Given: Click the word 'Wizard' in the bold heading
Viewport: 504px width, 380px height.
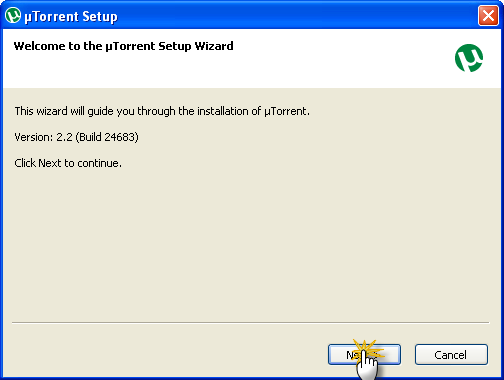Looking at the screenshot, I should click(214, 46).
